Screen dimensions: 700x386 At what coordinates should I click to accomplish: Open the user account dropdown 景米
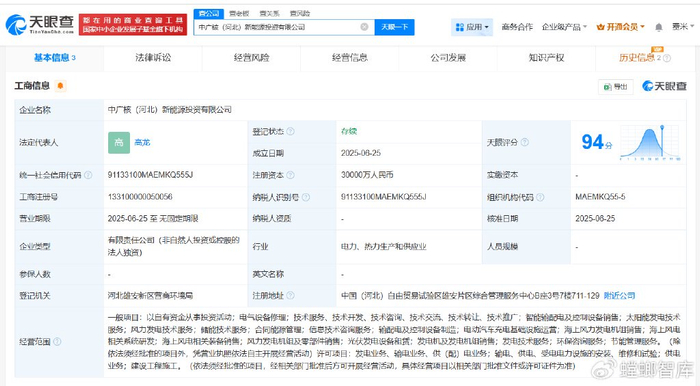click(x=683, y=27)
